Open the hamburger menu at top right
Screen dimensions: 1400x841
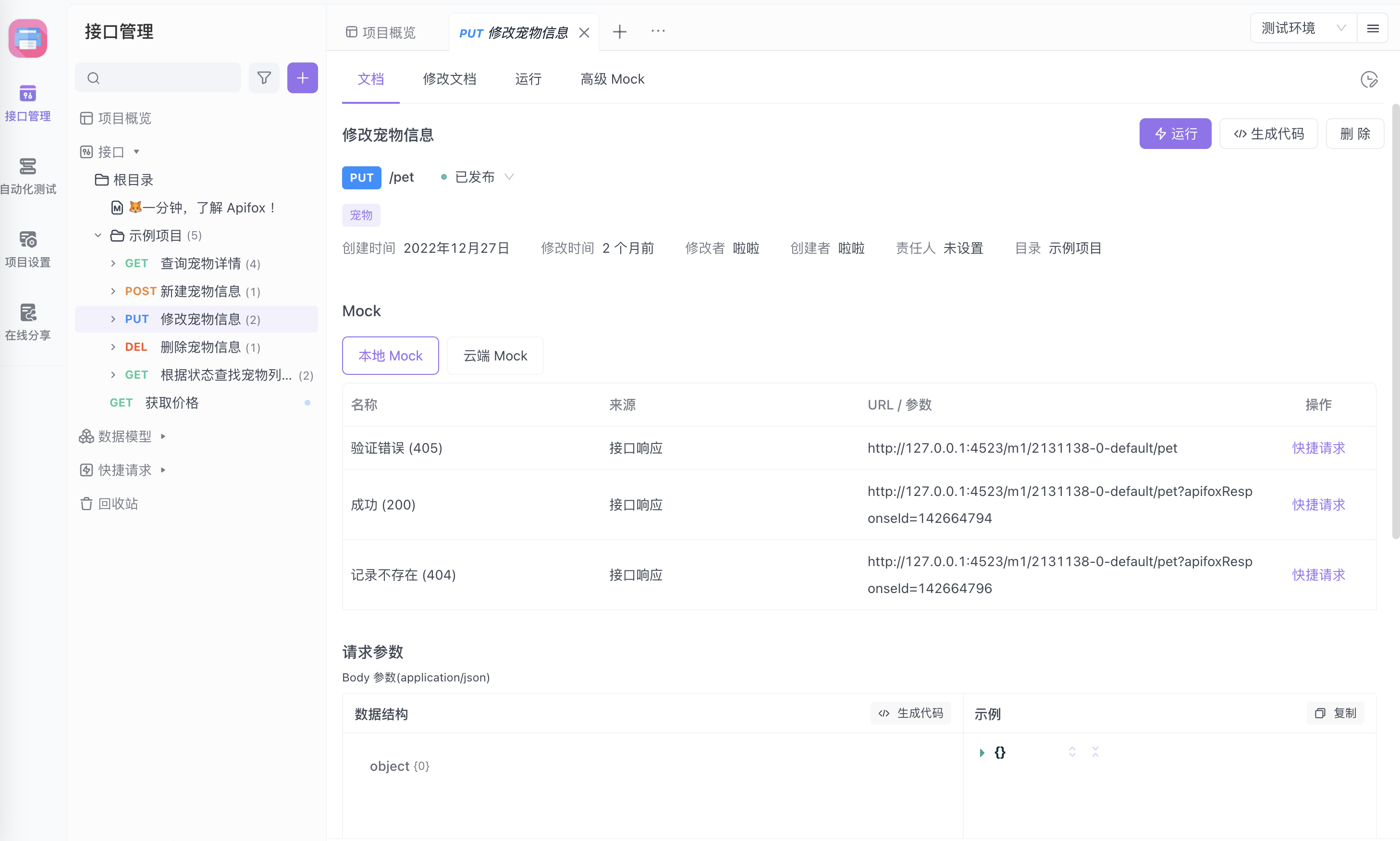1373,28
